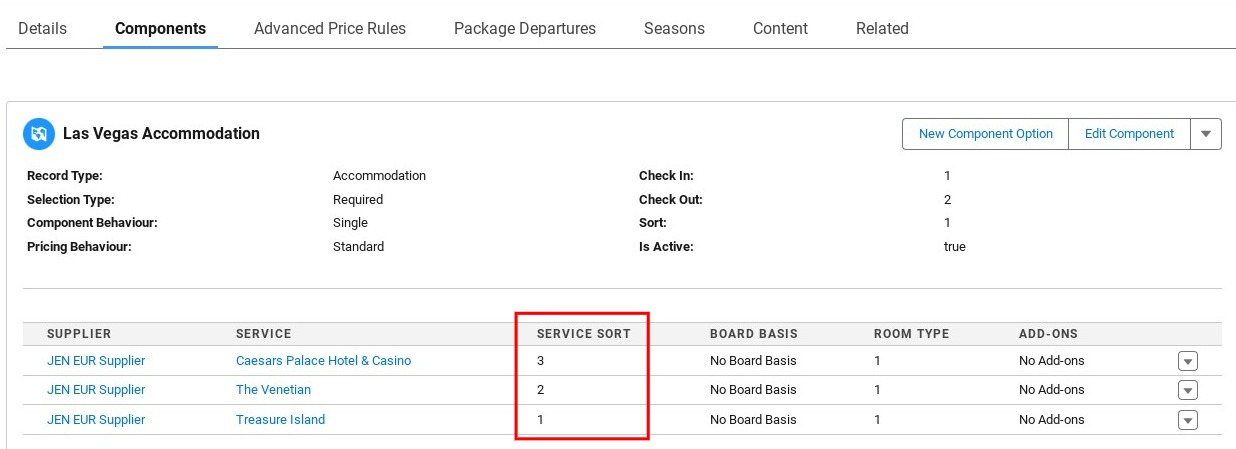Open the Content tab
Screen dimensions: 1236x449
pos(780,28)
